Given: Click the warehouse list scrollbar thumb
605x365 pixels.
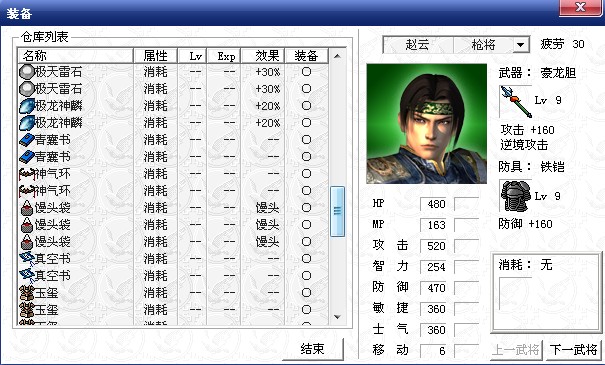Looking at the screenshot, I should (x=337, y=211).
